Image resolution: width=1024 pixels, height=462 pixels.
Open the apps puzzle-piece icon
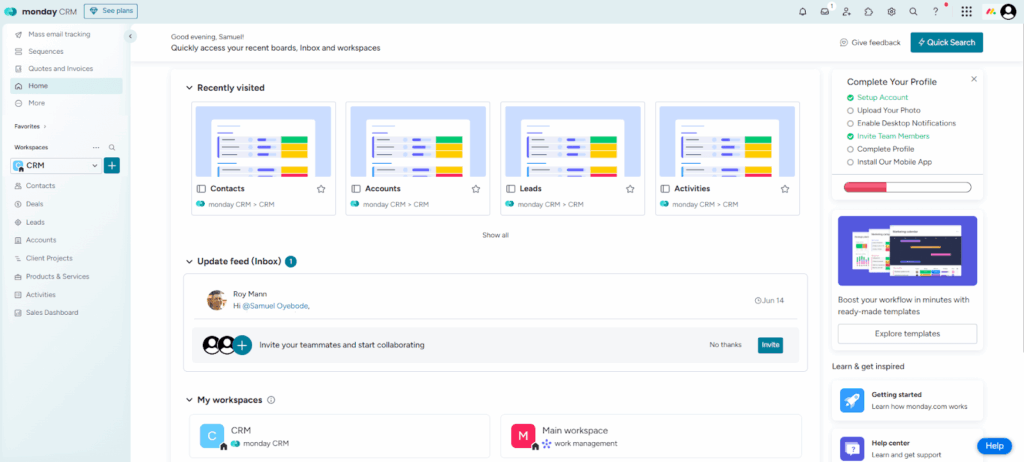(869, 12)
